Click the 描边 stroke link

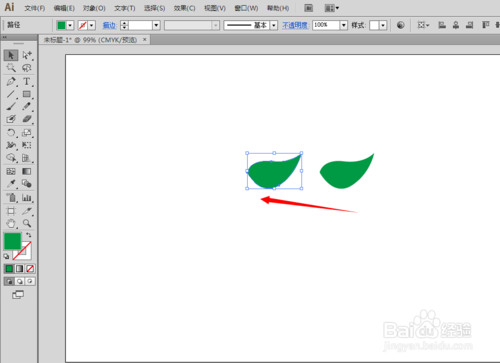pos(109,25)
